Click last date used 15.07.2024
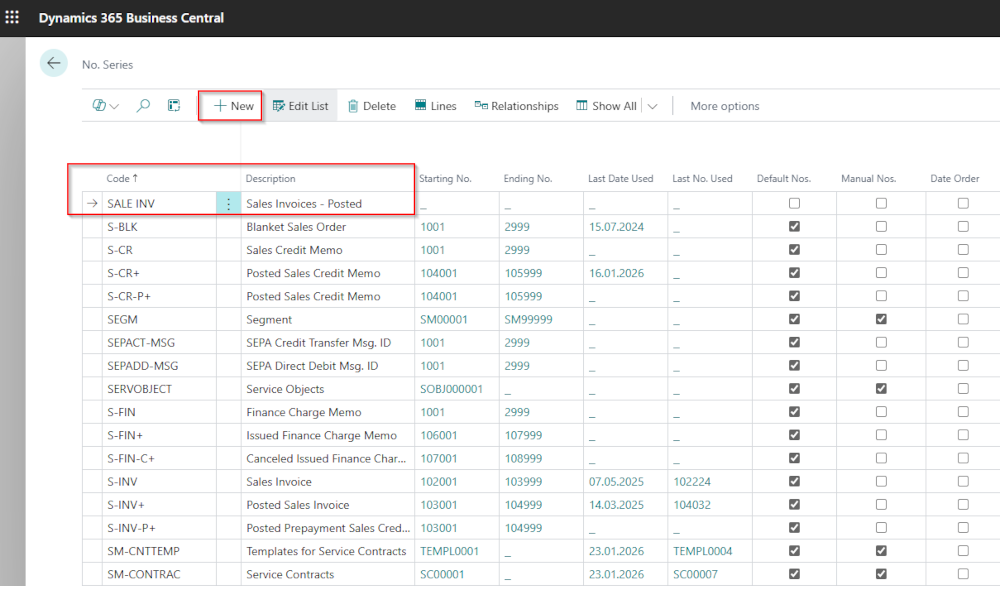This screenshot has width=1000, height=600. (x=616, y=227)
